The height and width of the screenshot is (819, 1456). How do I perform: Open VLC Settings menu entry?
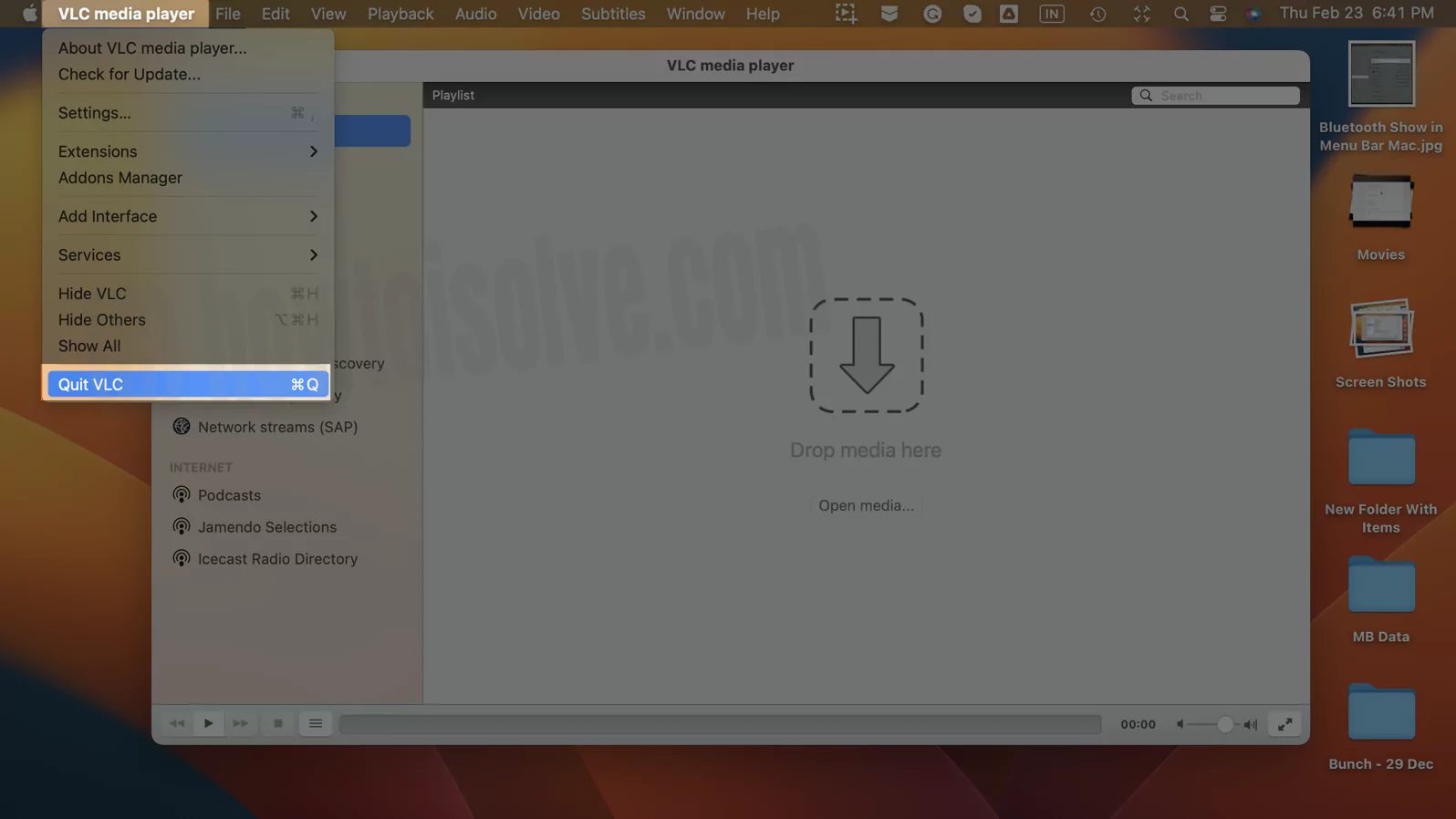pos(188,113)
